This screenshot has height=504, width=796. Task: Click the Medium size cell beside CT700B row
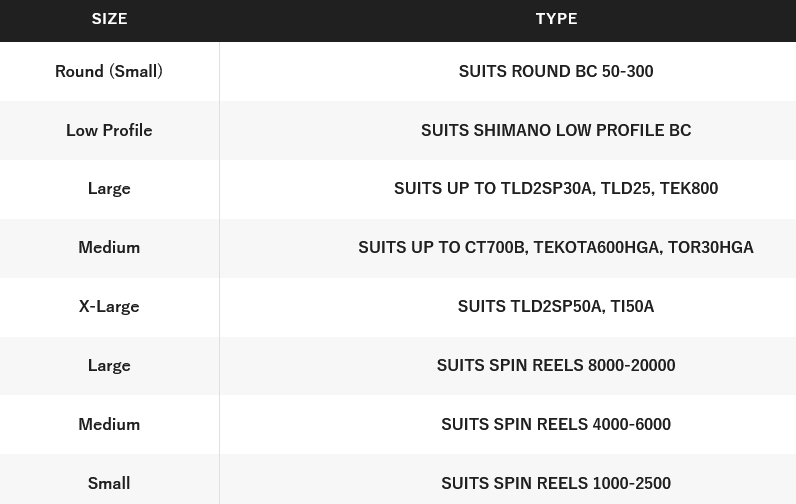109,248
